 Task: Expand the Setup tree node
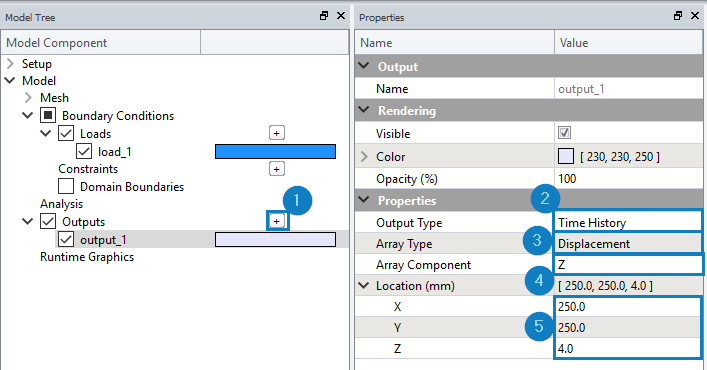pyautogui.click(x=10, y=64)
